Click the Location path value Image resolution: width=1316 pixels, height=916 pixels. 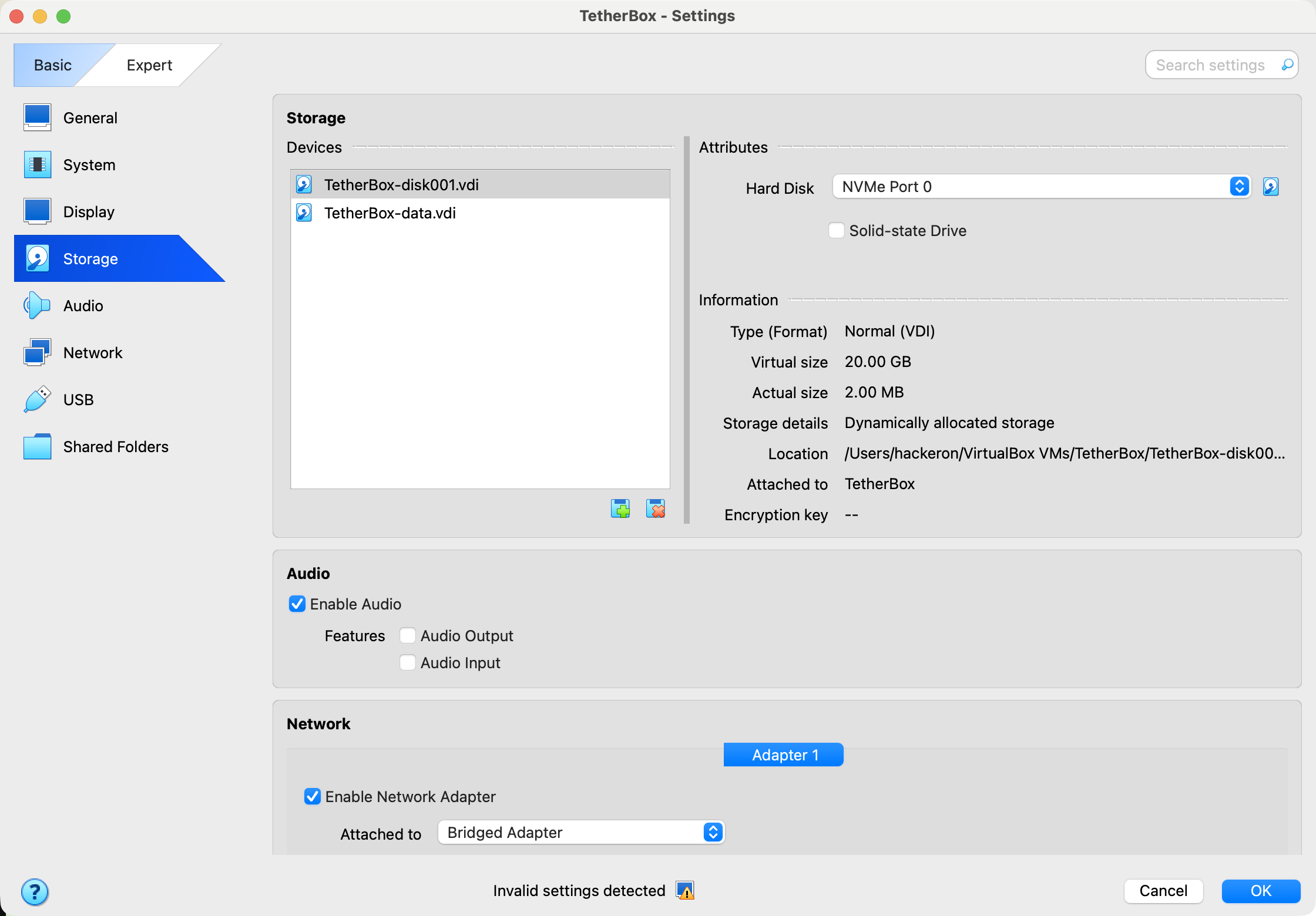click(1065, 453)
